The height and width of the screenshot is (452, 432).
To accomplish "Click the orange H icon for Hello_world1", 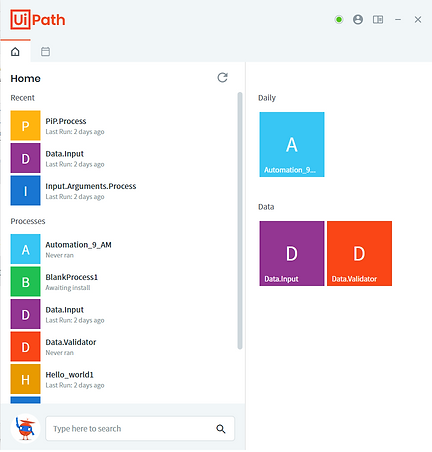I will coord(25,379).
